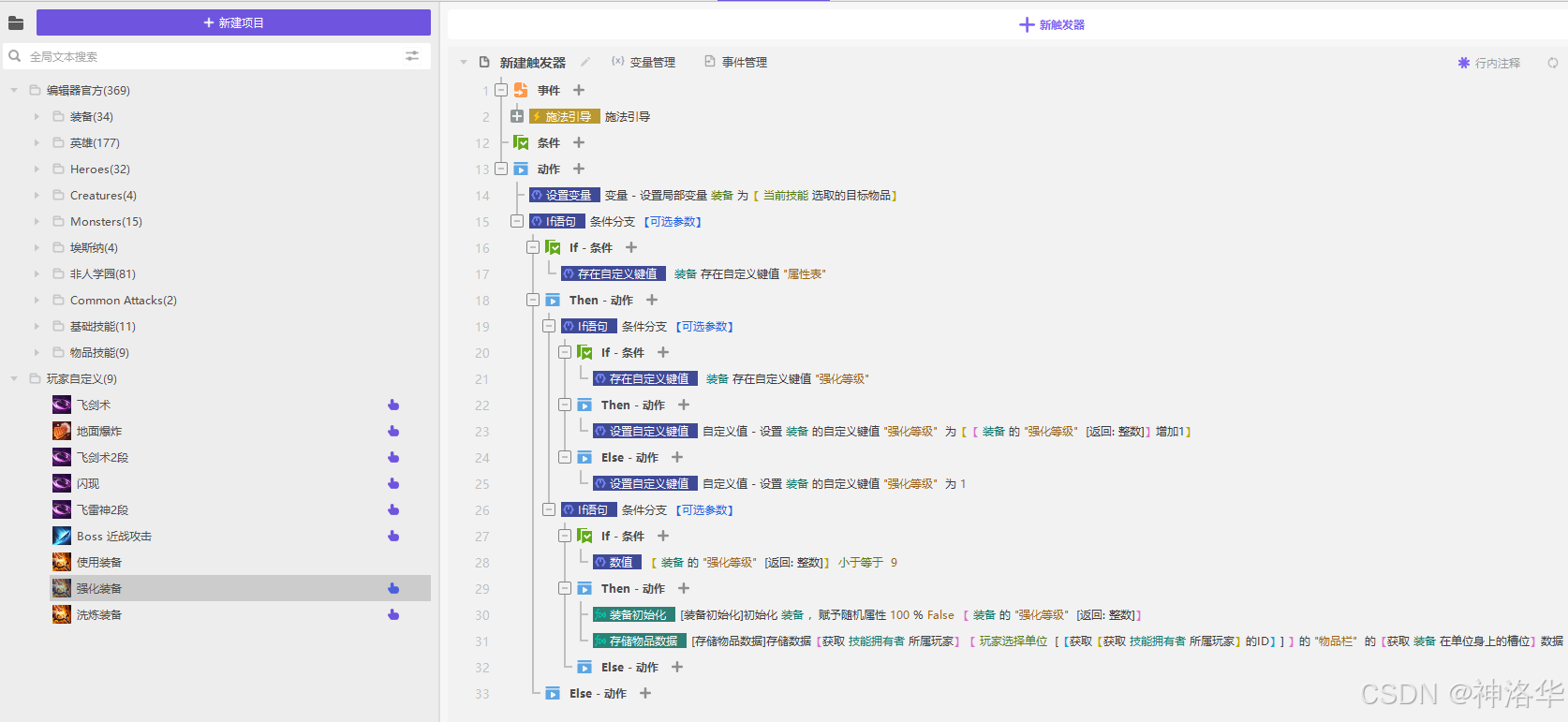
Task: Collapse the 动作 section on line 13
Action: [x=501, y=169]
